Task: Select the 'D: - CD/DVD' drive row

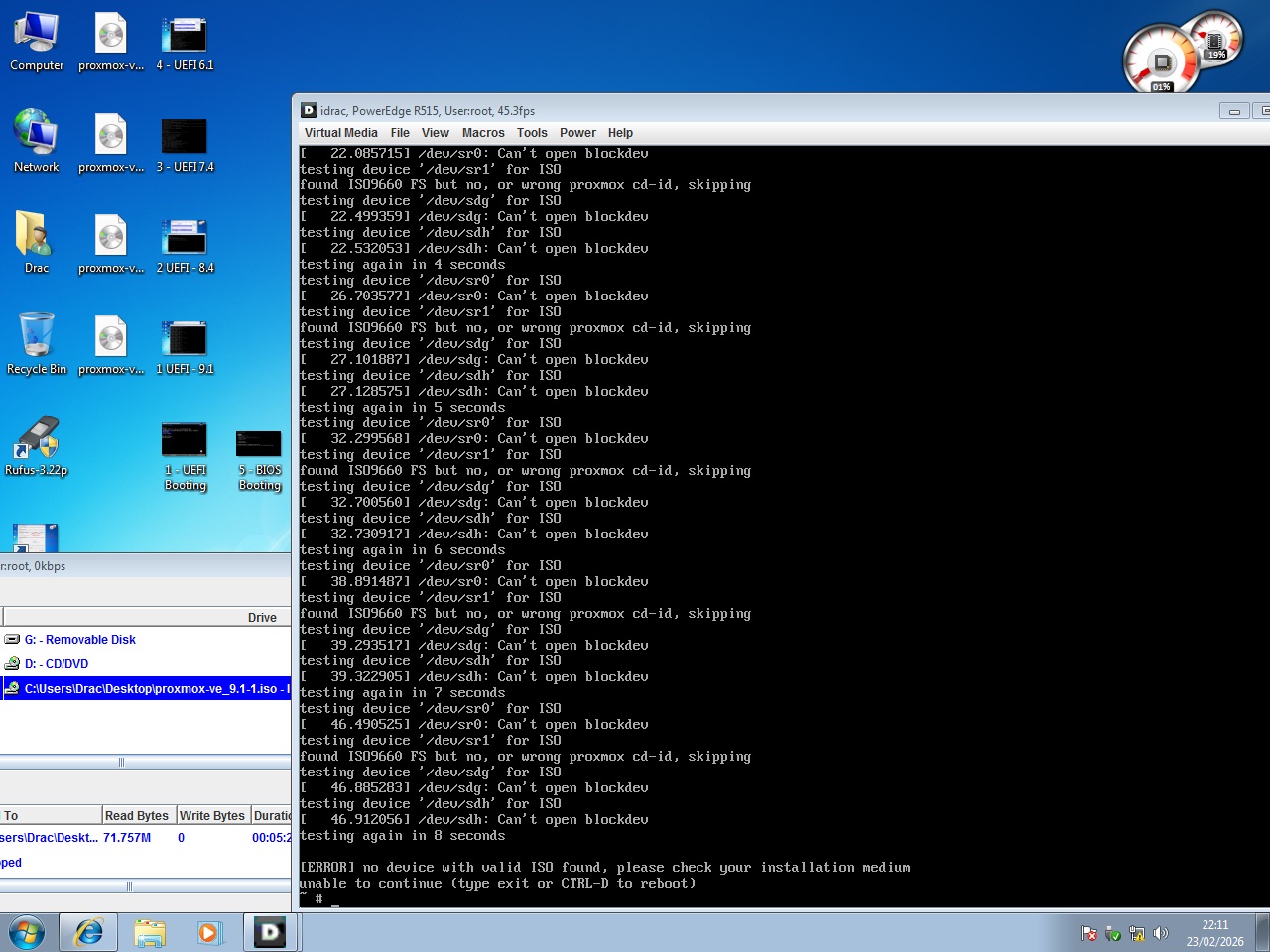Action: [146, 664]
